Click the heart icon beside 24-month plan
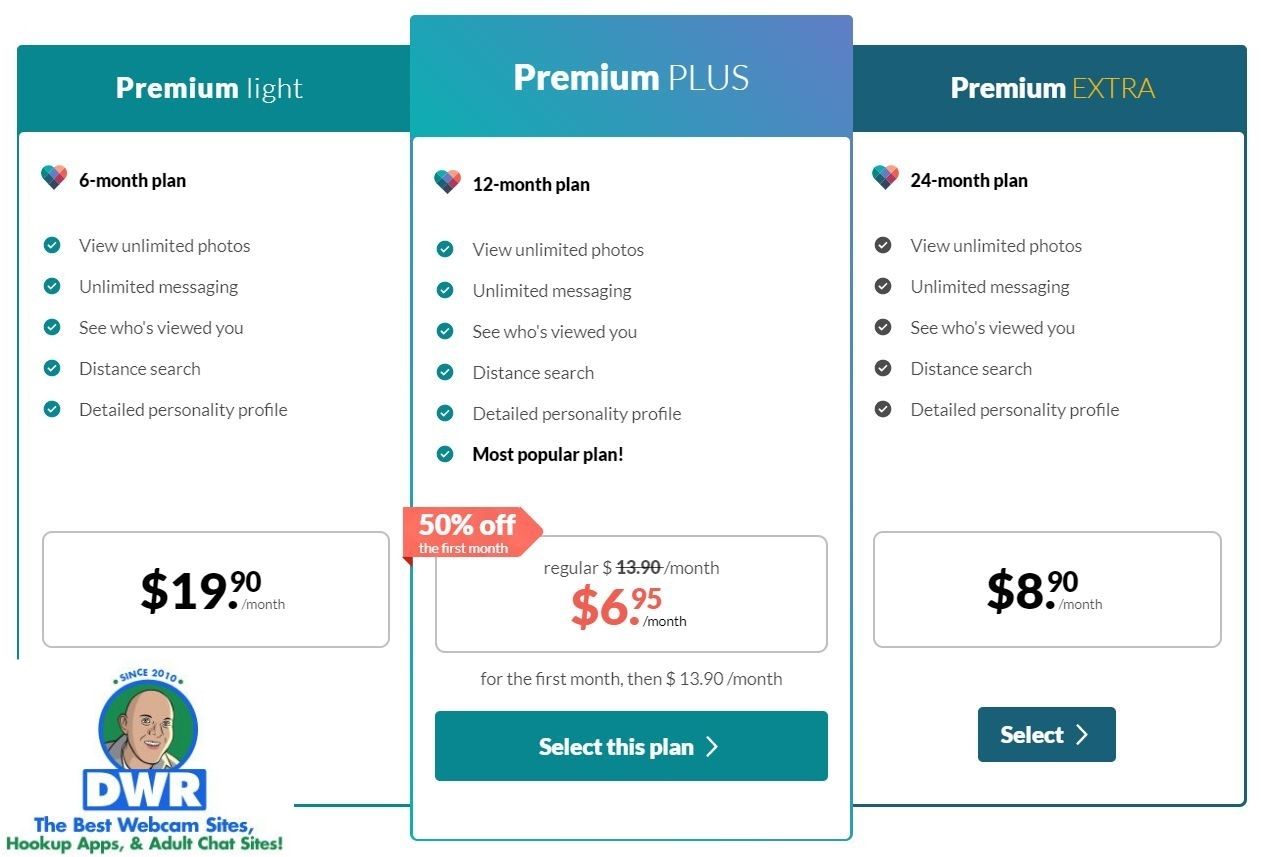The height and width of the screenshot is (857, 1261). [x=885, y=179]
